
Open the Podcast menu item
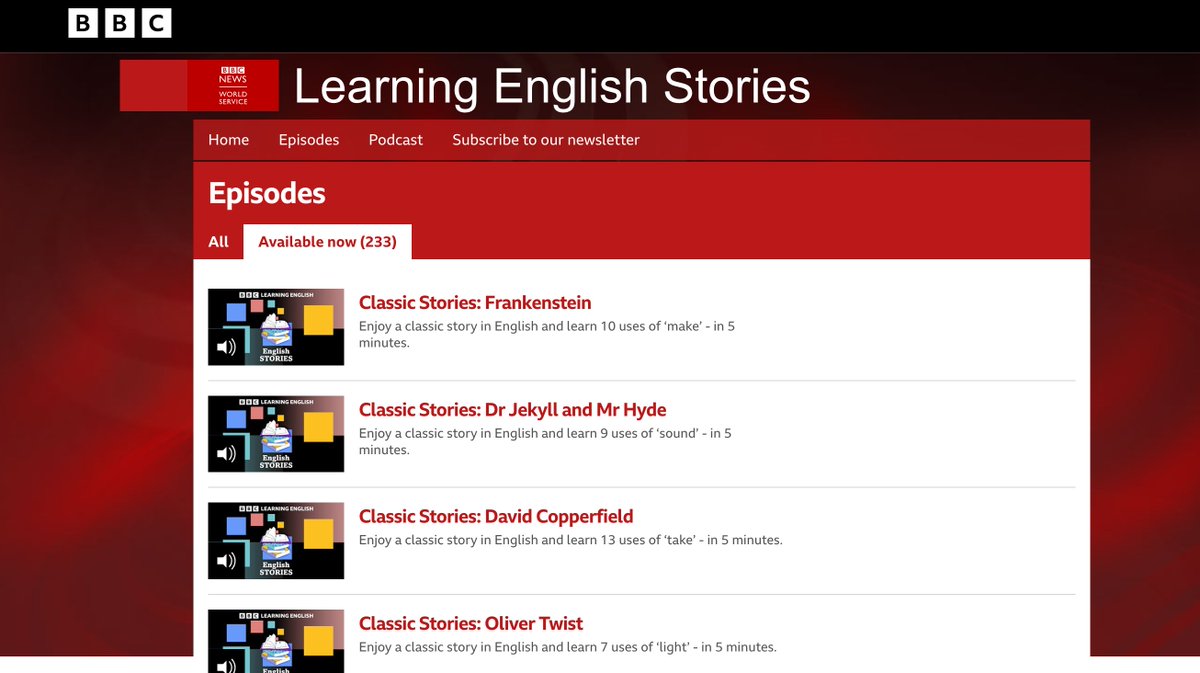396,140
